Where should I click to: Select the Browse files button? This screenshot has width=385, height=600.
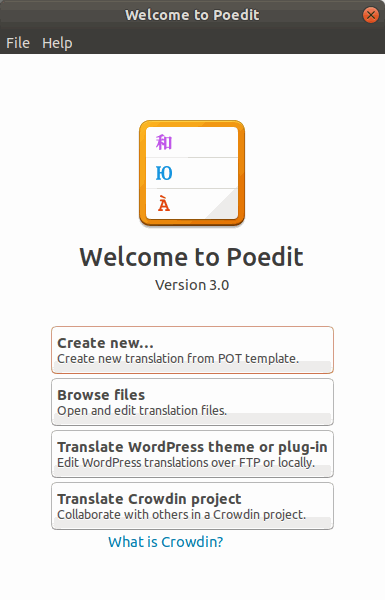[192, 402]
